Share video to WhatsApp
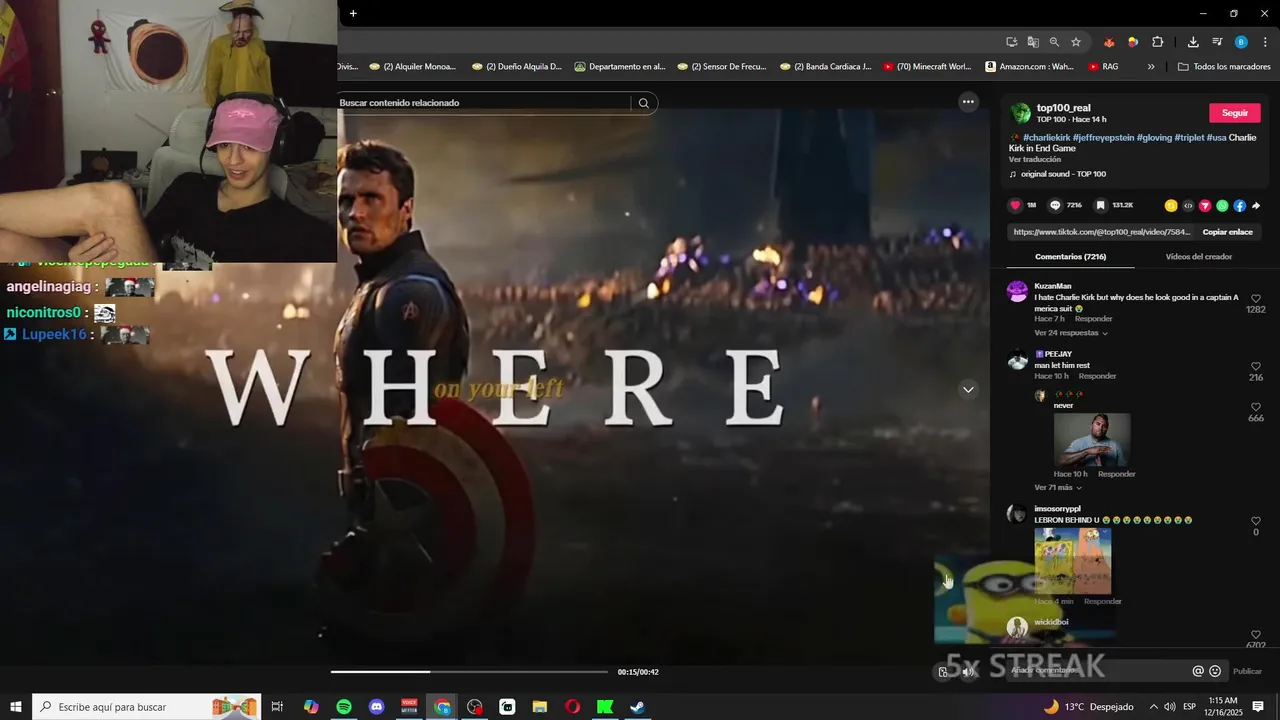 click(1222, 206)
